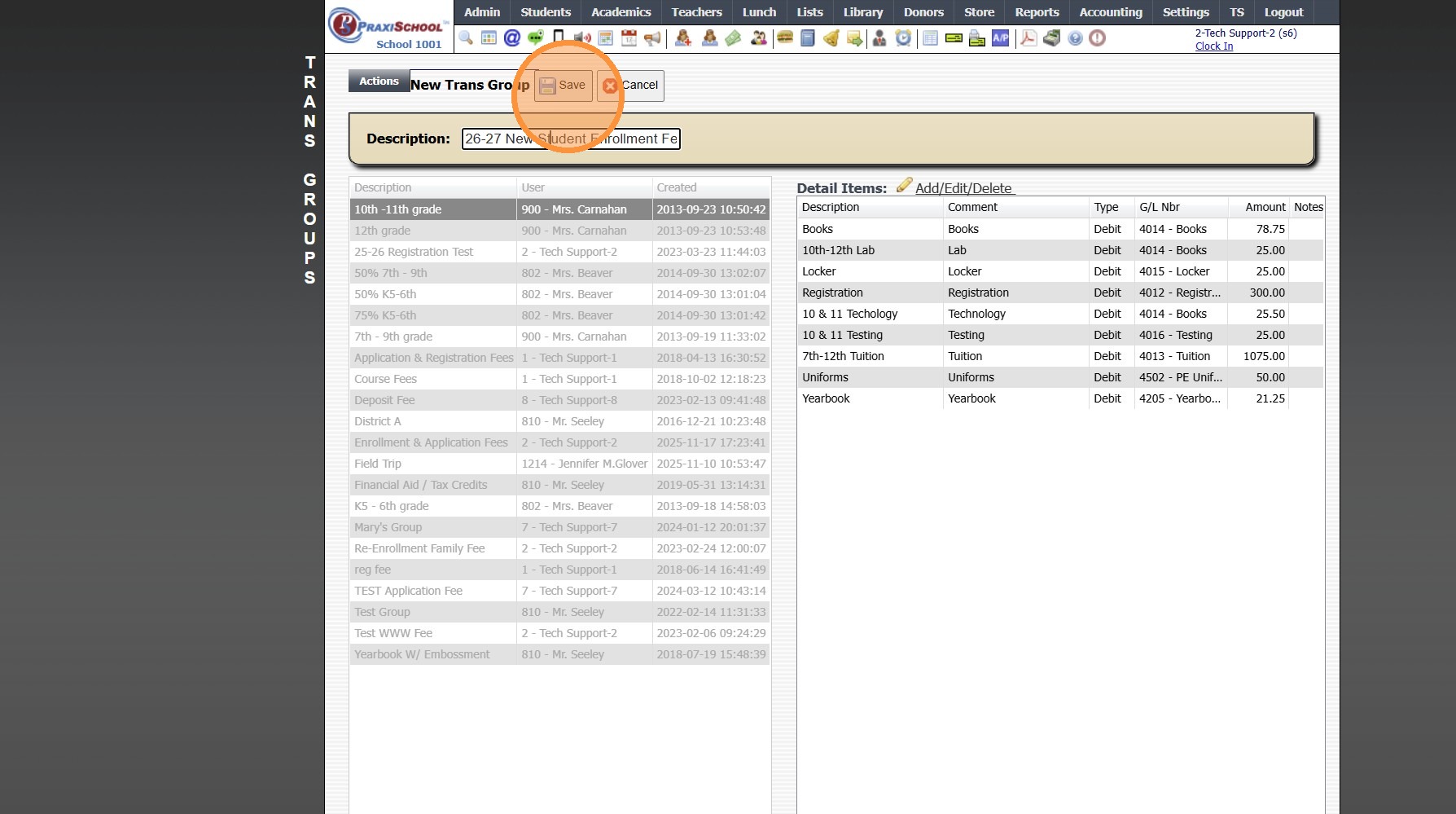Click the blue help question mark icon

tap(1075, 38)
